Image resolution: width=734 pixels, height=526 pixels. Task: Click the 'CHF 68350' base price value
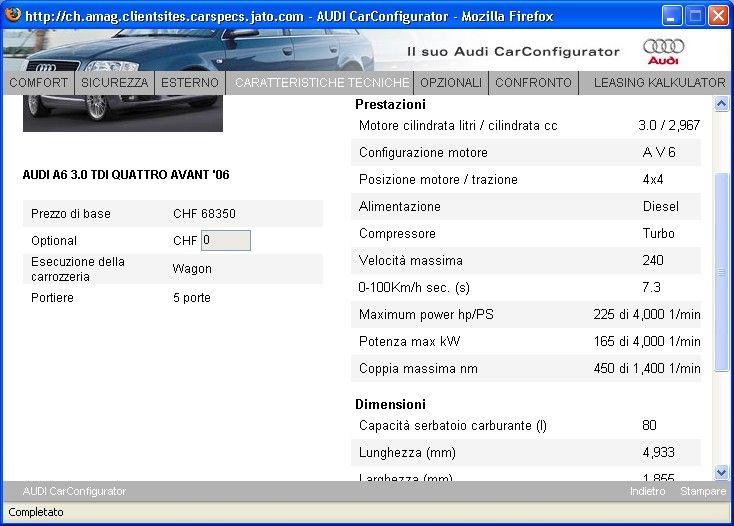tap(204, 214)
